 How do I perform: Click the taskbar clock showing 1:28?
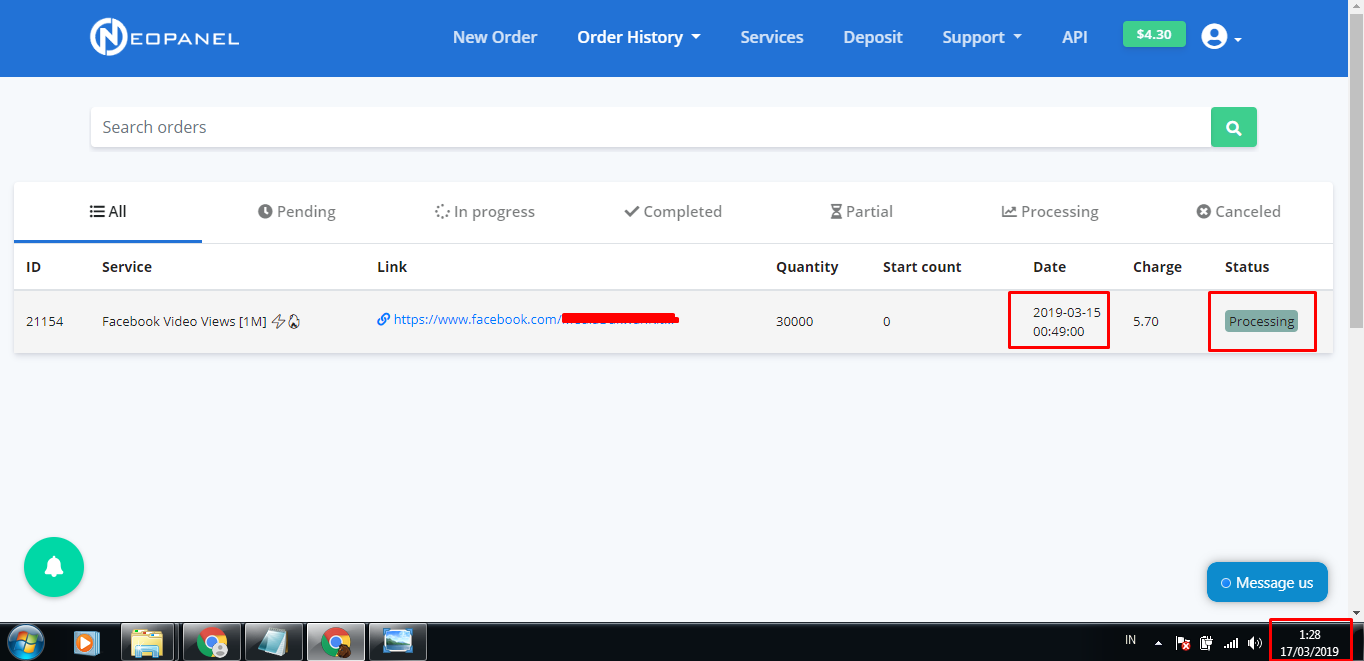(x=1309, y=643)
